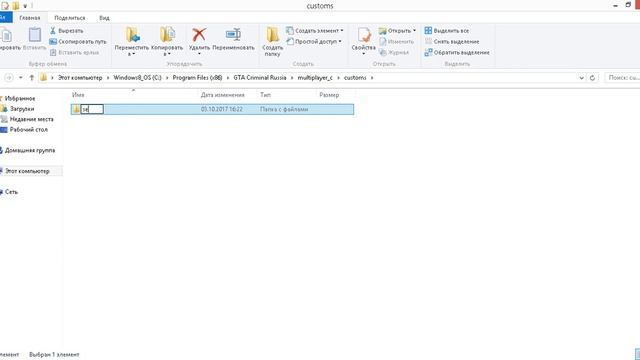Open the Переместить в folder icon

(132, 35)
